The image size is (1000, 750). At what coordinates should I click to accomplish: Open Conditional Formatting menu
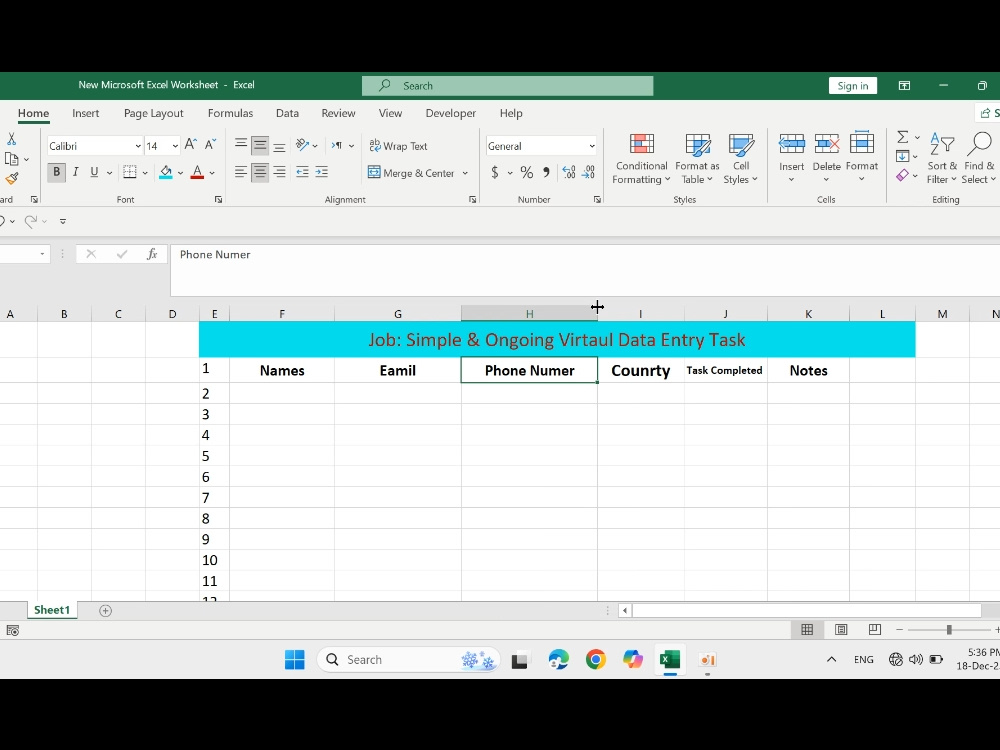(642, 159)
